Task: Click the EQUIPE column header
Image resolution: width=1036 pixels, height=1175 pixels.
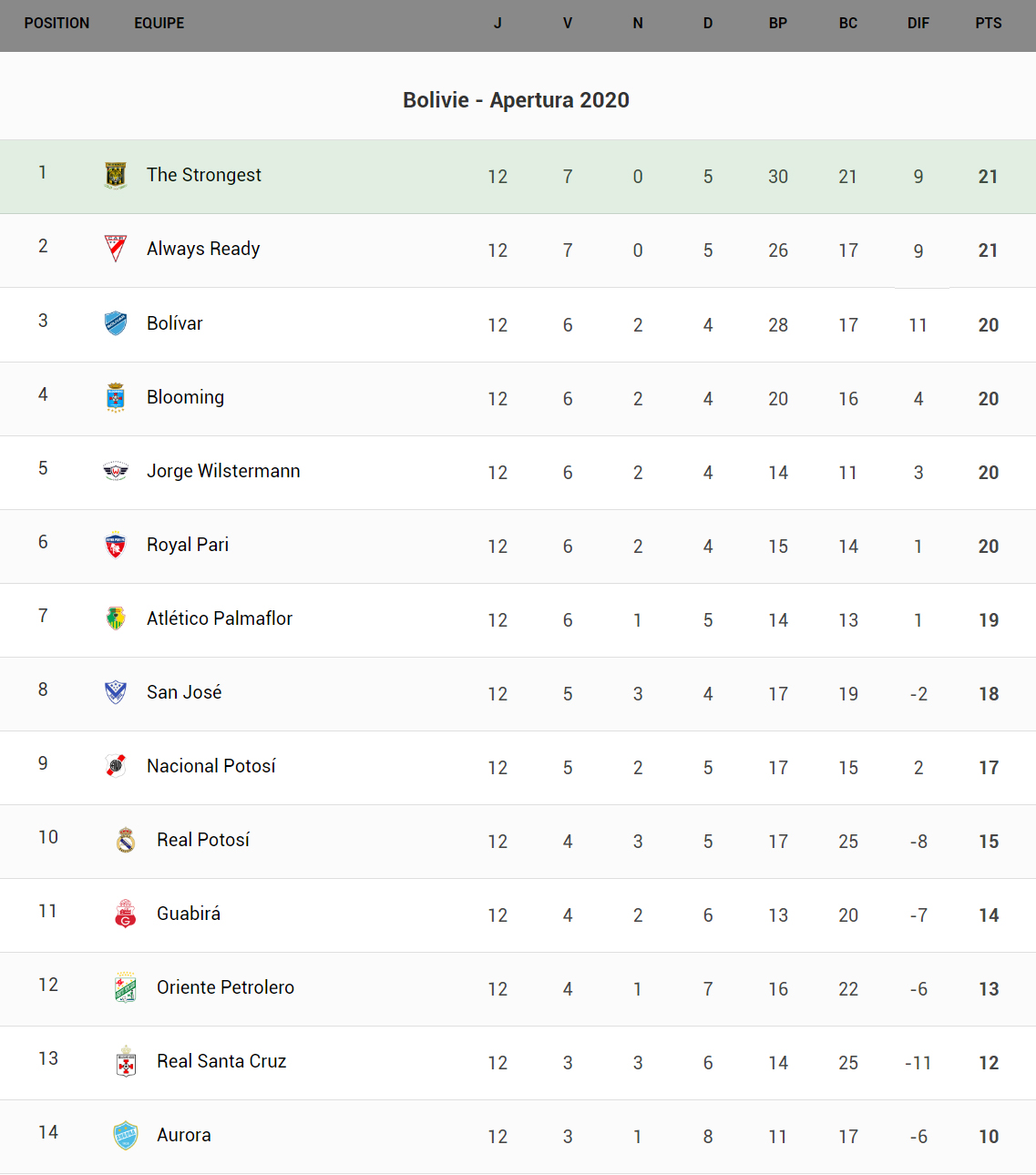Action: 159,24
